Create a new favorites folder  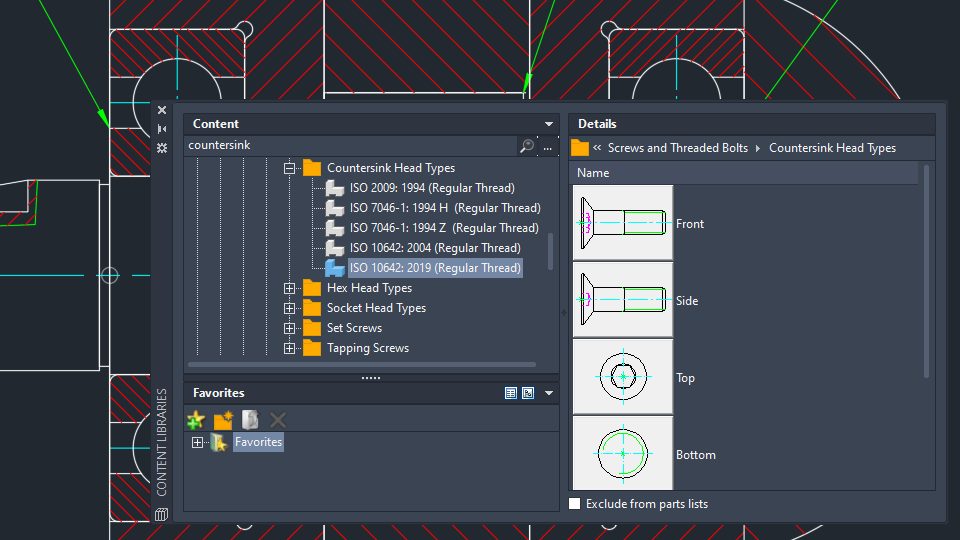click(223, 420)
